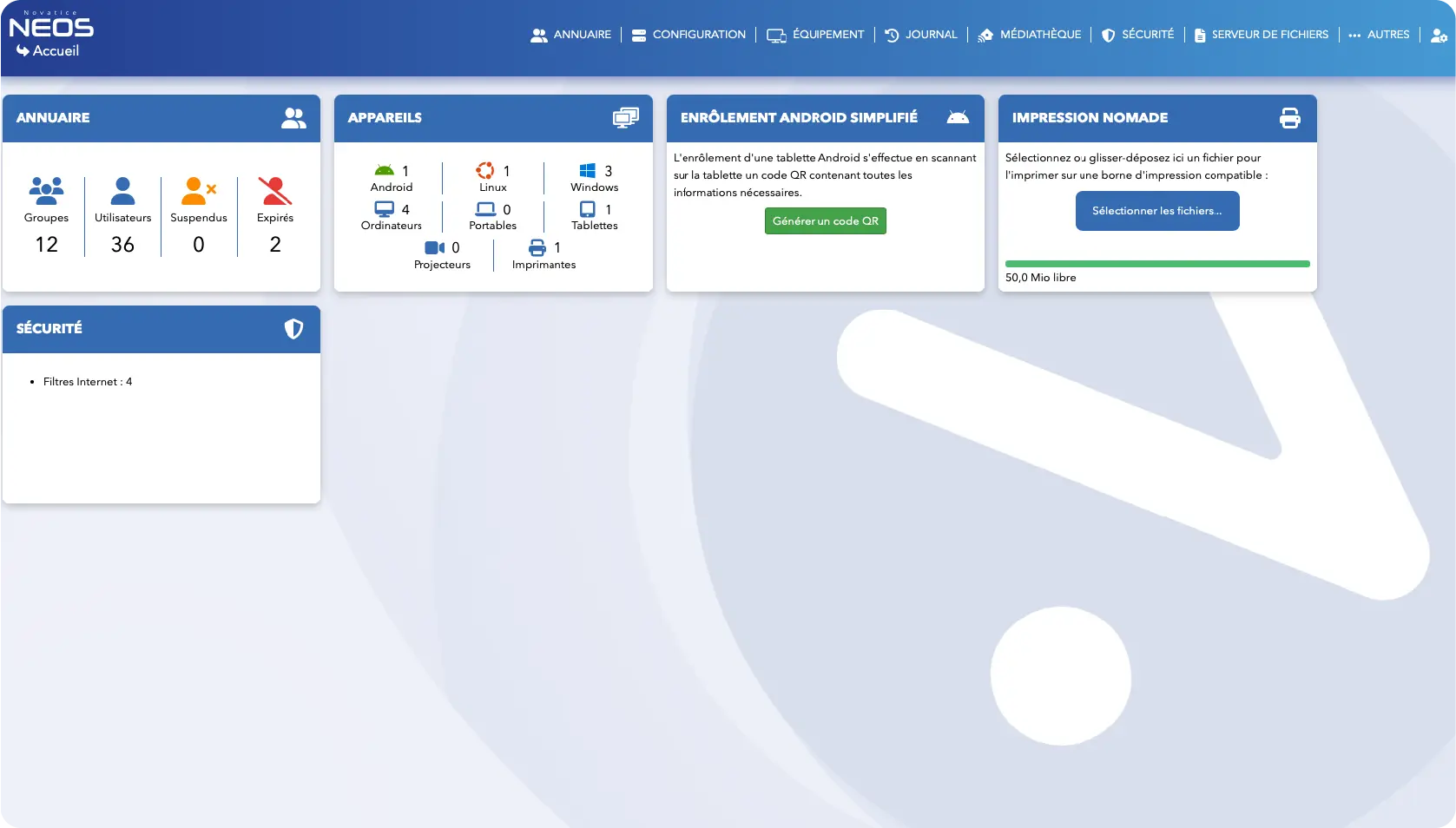Click the Sélectionner les fichiers button
Viewport: 1456px width, 828px height.
click(x=1156, y=210)
